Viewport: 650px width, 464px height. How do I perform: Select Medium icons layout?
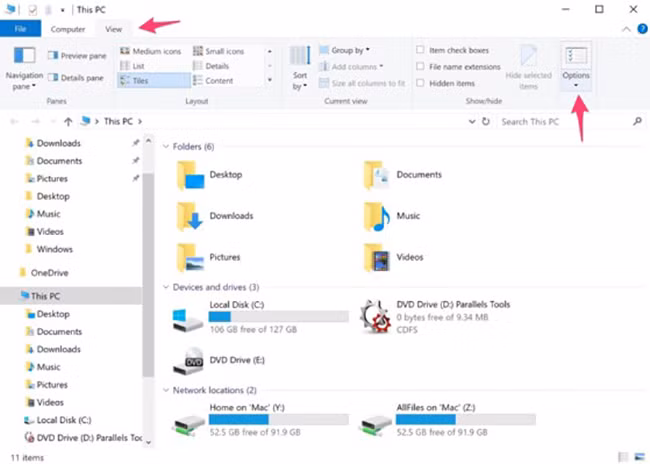click(x=150, y=51)
